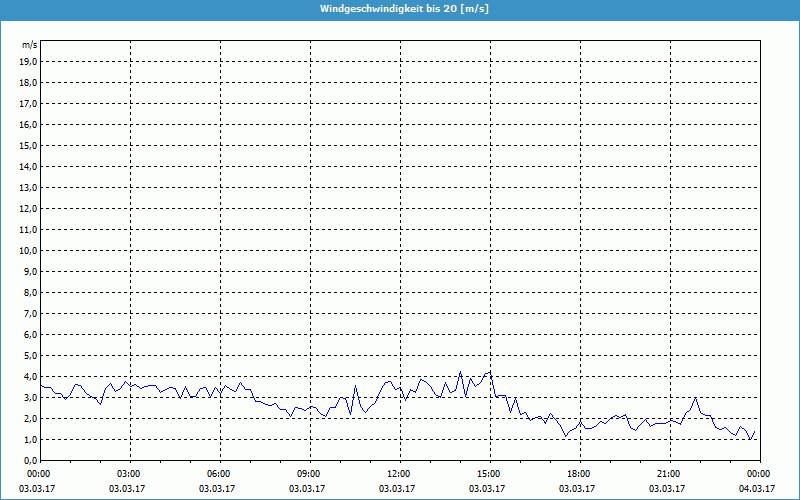Click the m/s unit label above y-axis

29,45
